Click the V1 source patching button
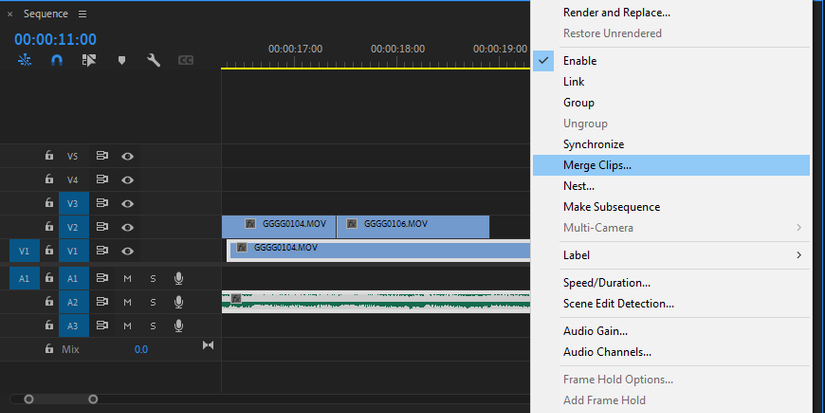Viewport: 825px width, 413px height. point(24,251)
